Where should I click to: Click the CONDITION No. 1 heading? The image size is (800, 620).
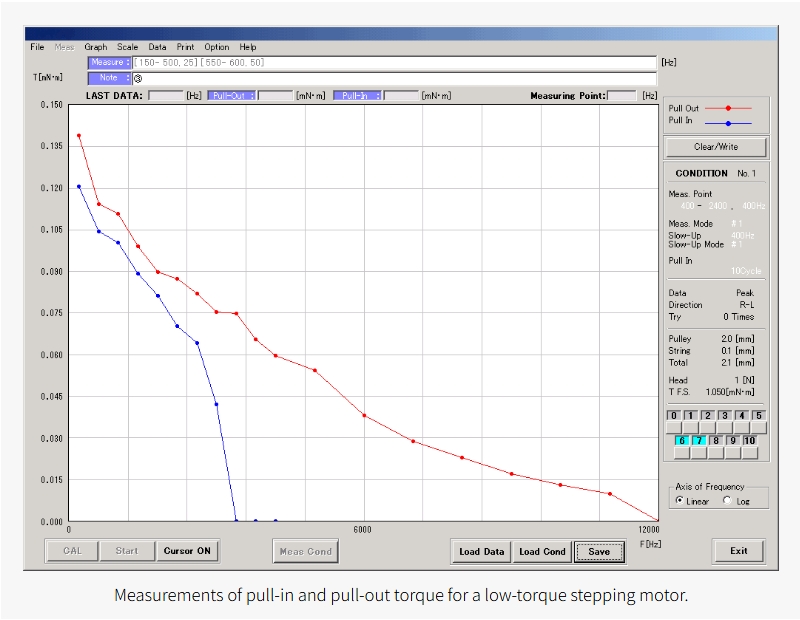point(715,173)
